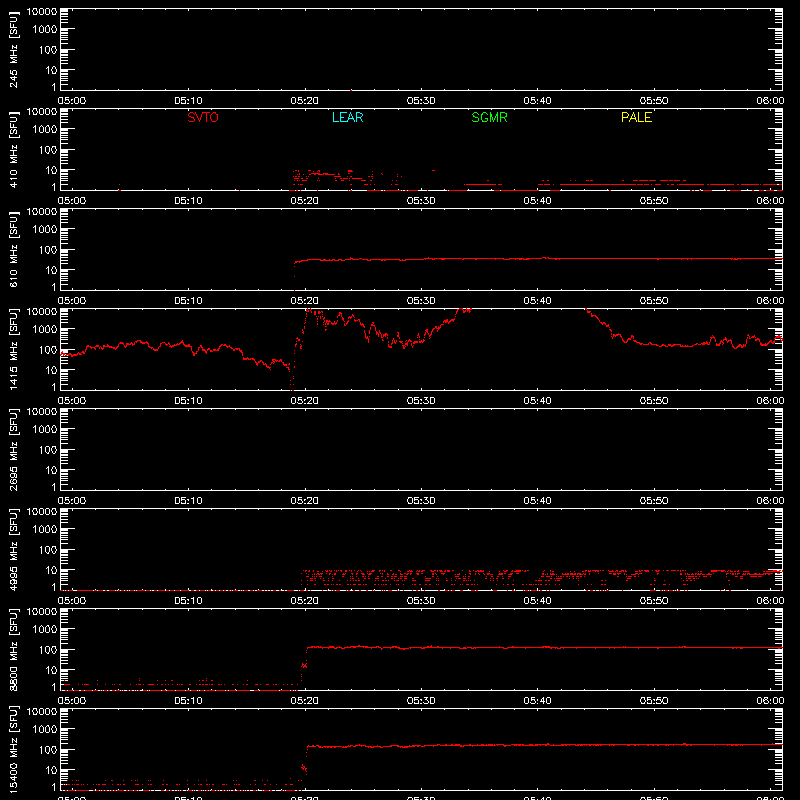Select the 4995 MHz [SFU] axis title
800x800 pixels.
13,550
